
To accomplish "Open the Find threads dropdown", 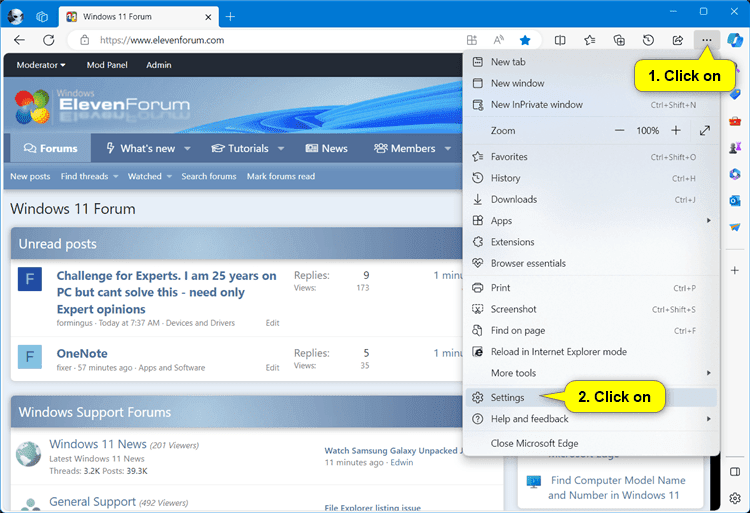I will (x=89, y=176).
